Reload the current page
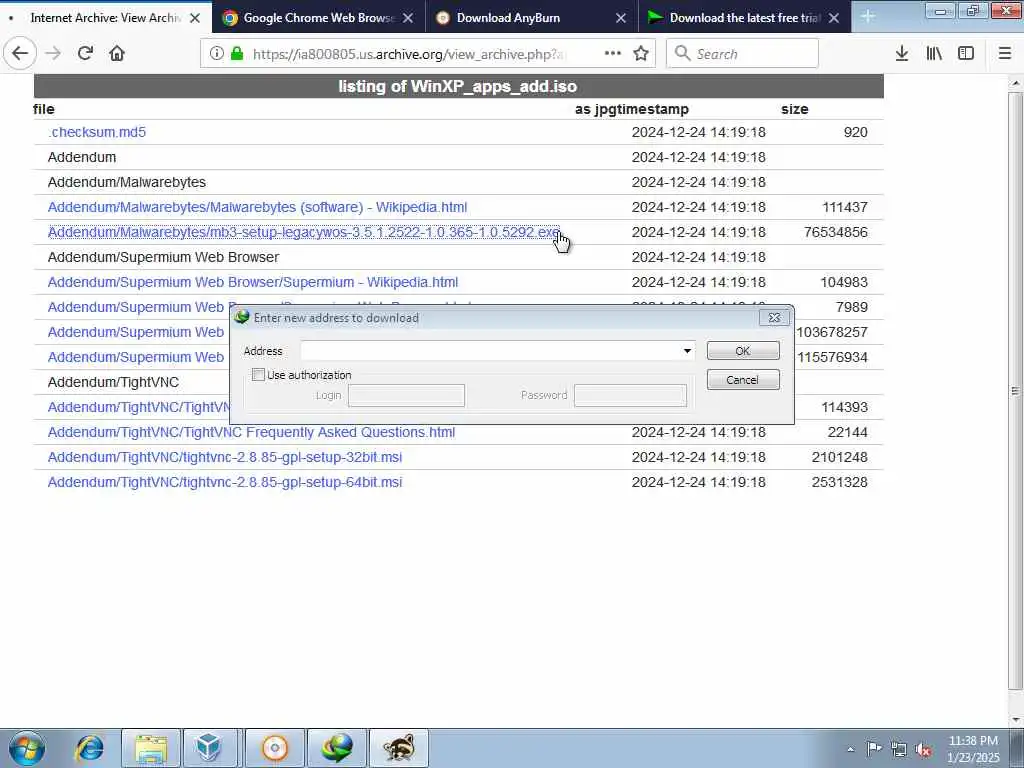Viewport: 1024px width, 768px height. coord(85,54)
